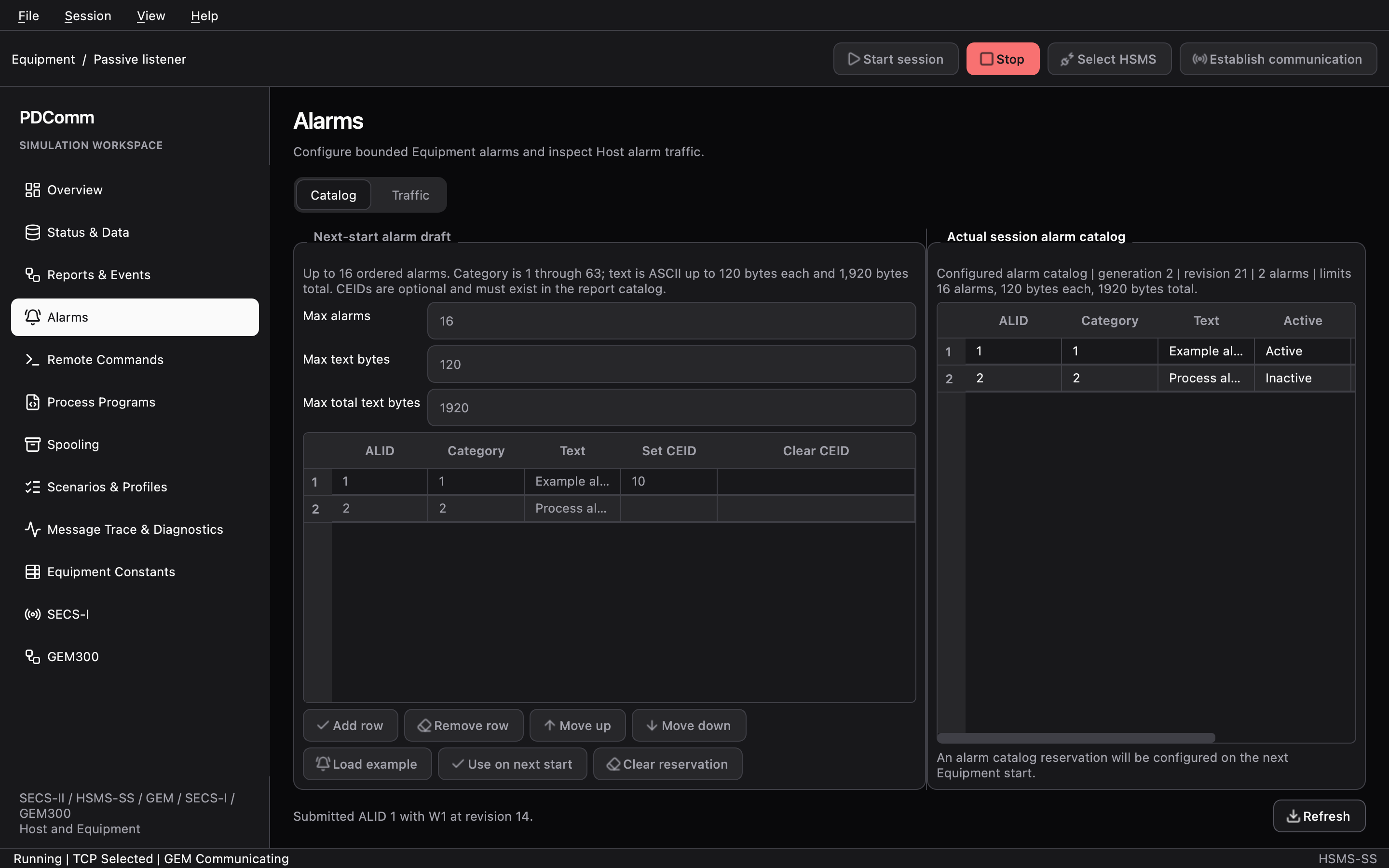This screenshot has height=868, width=1389.
Task: Click Use on next start
Action: (513, 764)
